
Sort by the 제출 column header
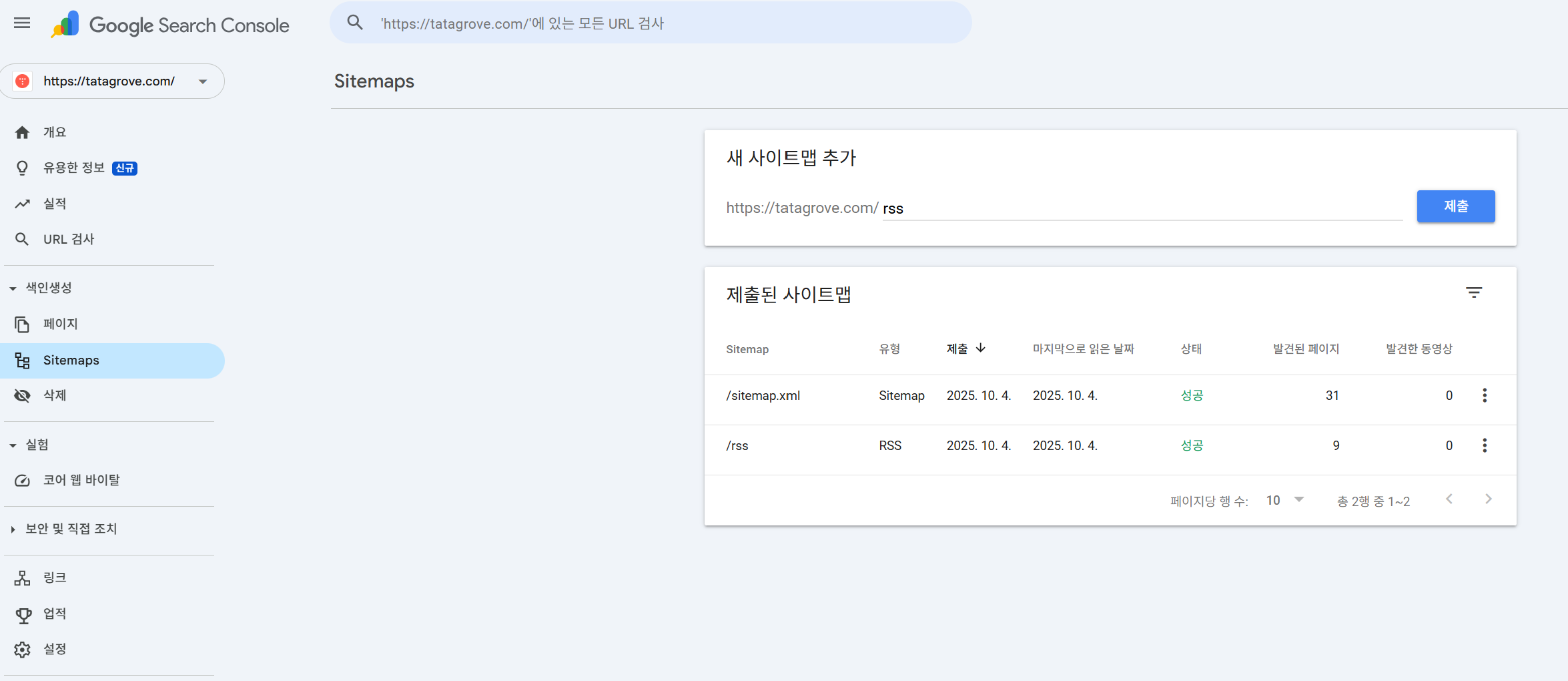tap(957, 349)
